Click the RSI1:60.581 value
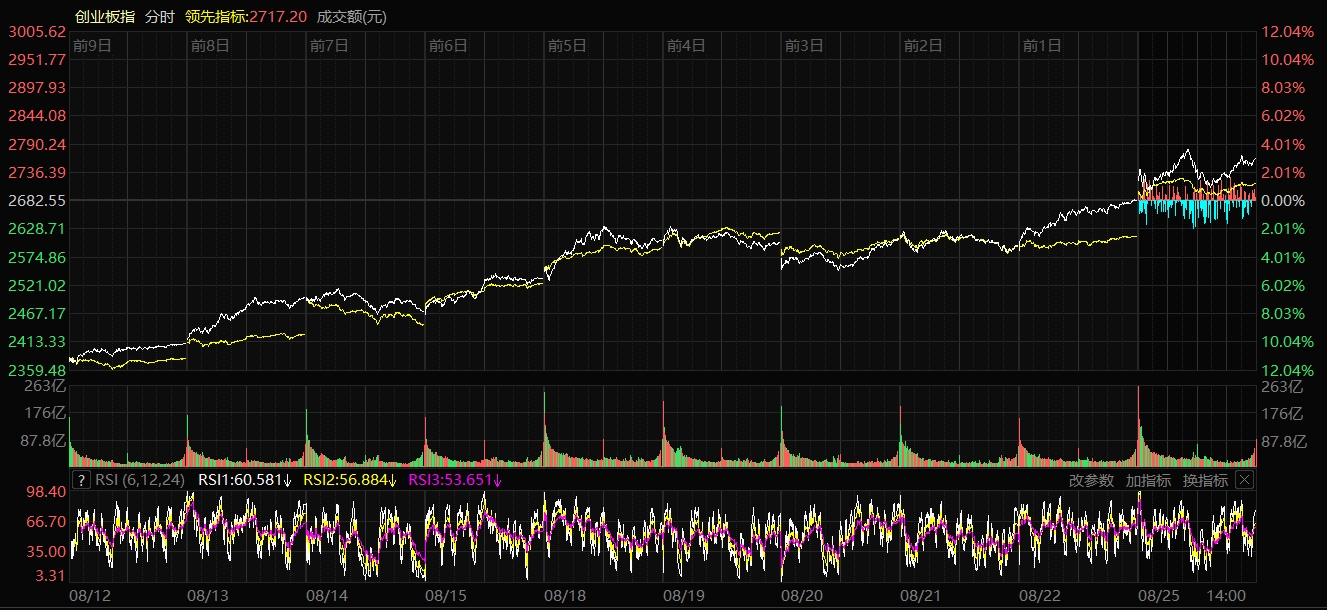Screen dimensions: 1327x610 pyautogui.click(x=245, y=480)
